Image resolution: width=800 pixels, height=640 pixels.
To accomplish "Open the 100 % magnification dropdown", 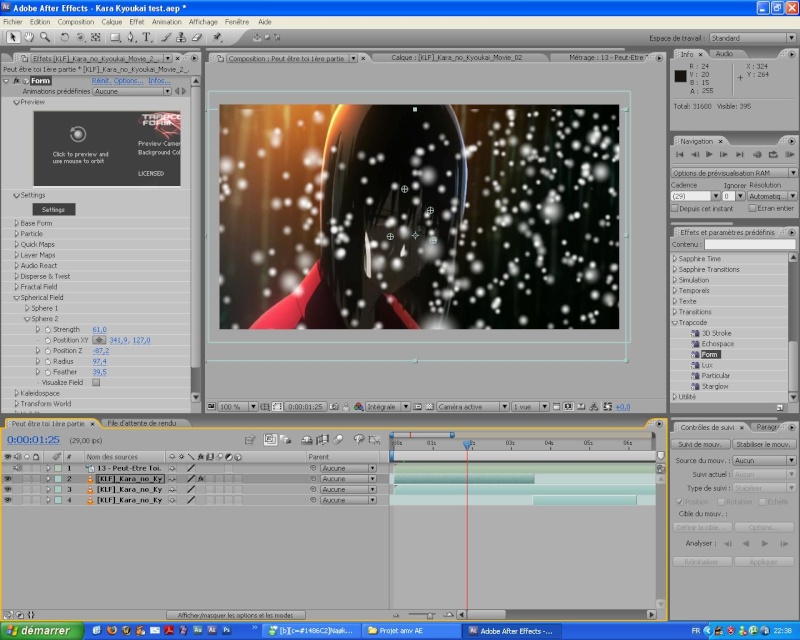I will 238,407.
